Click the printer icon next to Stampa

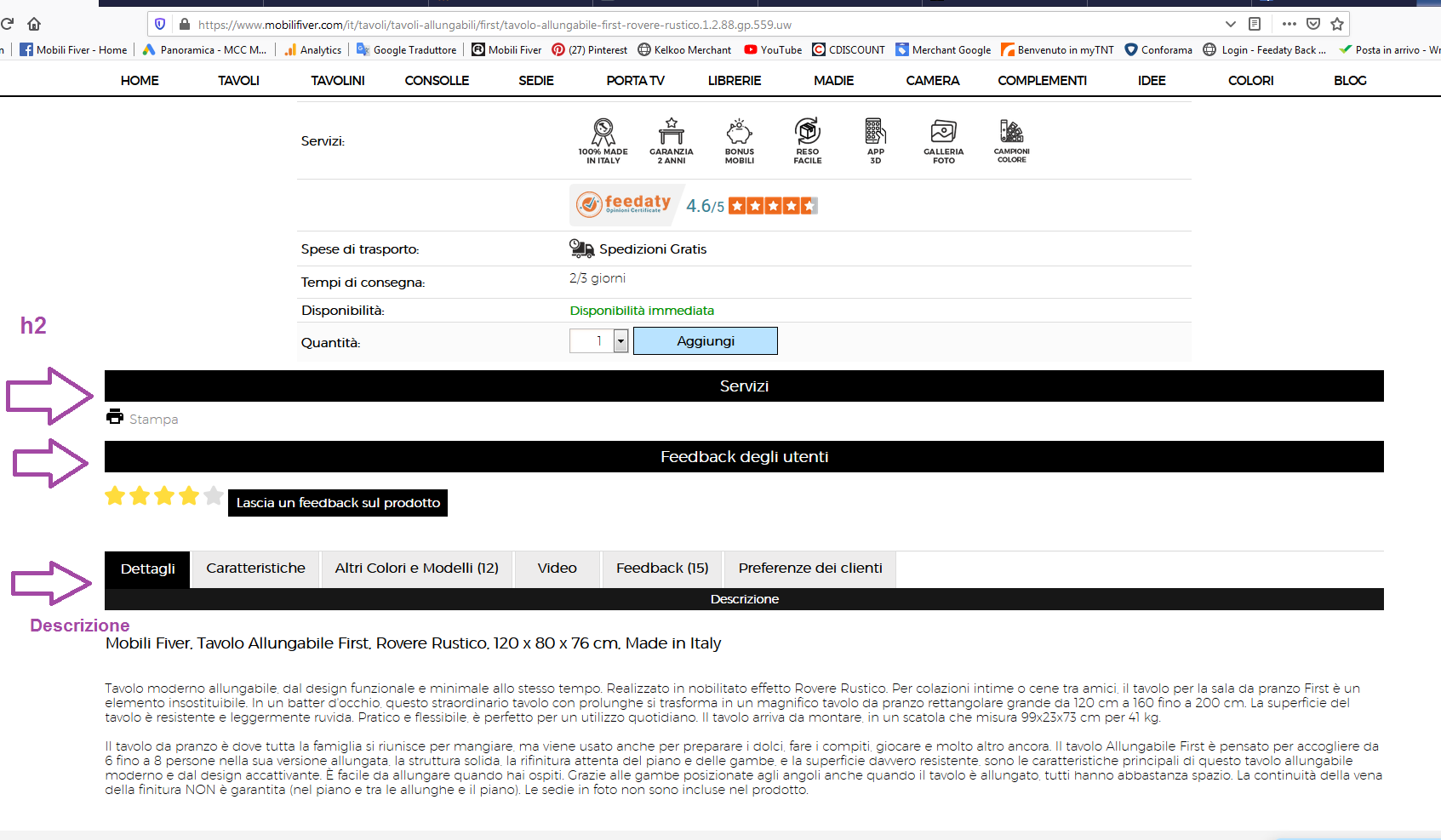point(115,416)
